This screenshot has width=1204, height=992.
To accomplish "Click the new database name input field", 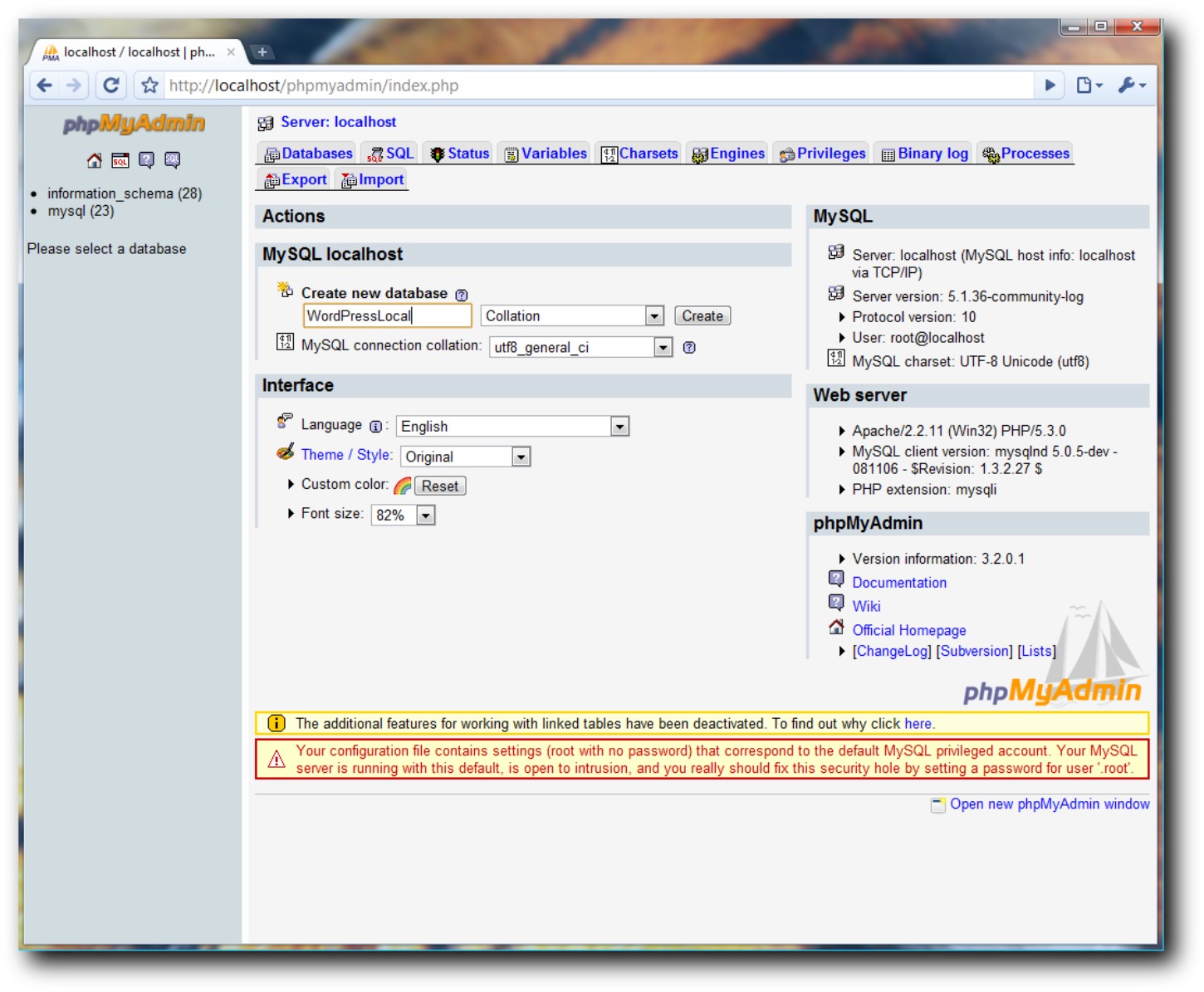I will [x=388, y=316].
